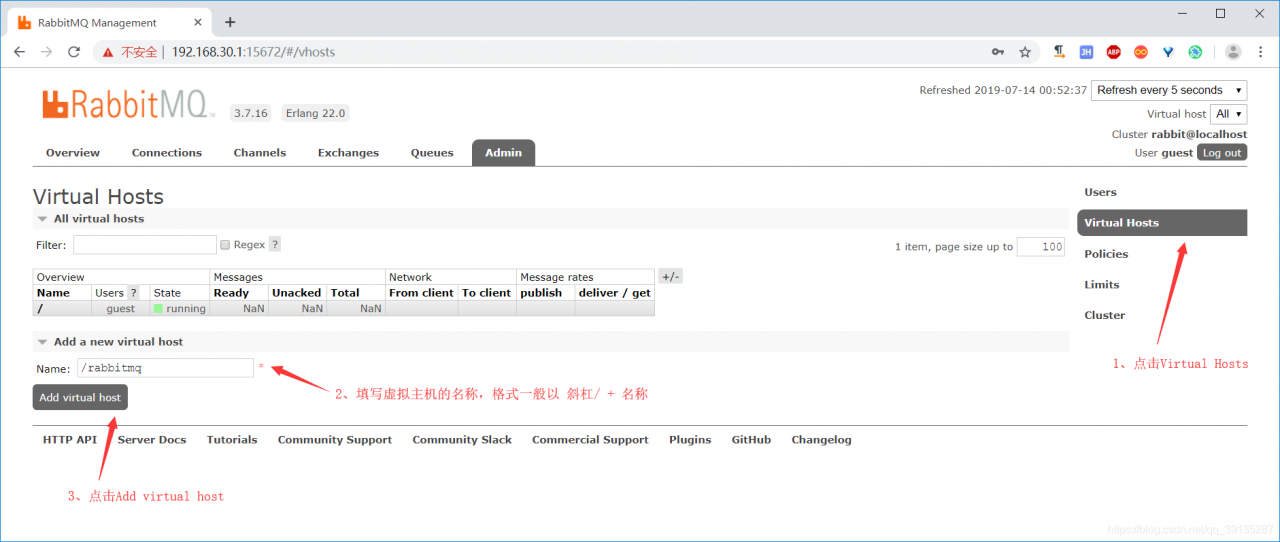The image size is (1280, 542).
Task: Go to the Queues tab
Action: 432,153
